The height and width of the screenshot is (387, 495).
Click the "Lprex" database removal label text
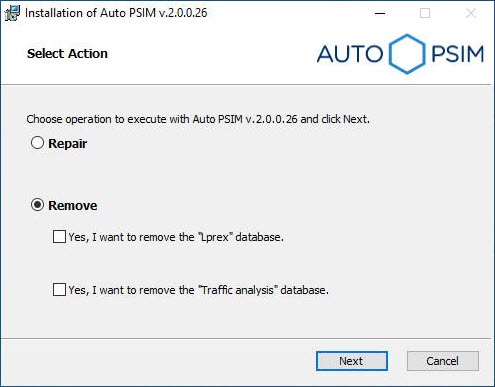(176, 237)
